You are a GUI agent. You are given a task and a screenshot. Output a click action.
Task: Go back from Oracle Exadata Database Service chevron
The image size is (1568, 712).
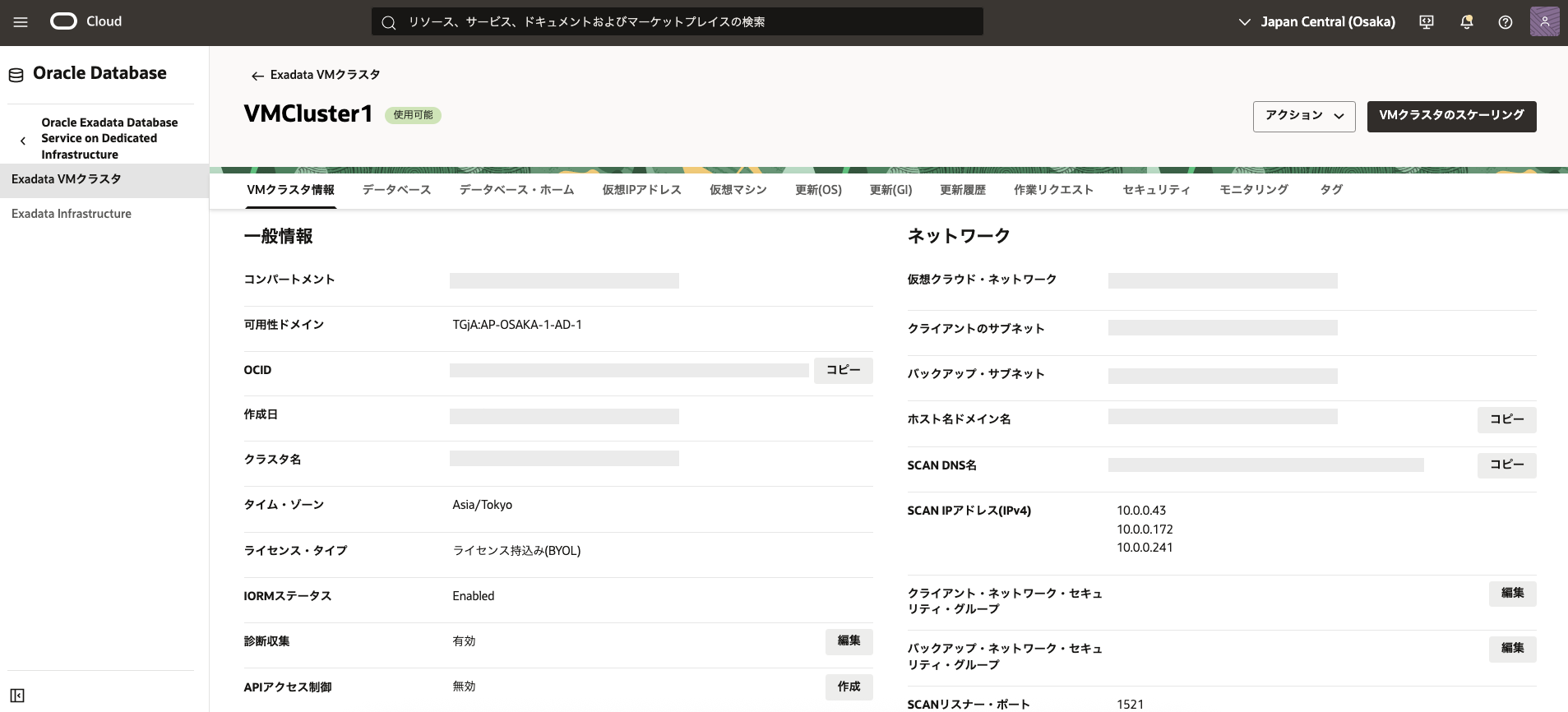(23, 141)
